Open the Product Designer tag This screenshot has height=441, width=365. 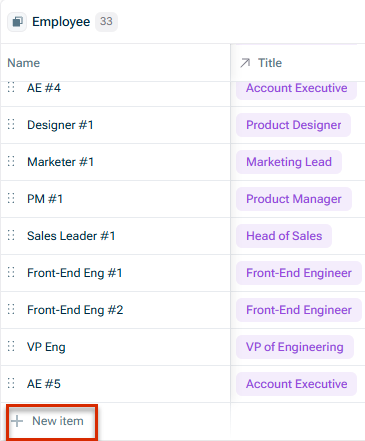293,125
